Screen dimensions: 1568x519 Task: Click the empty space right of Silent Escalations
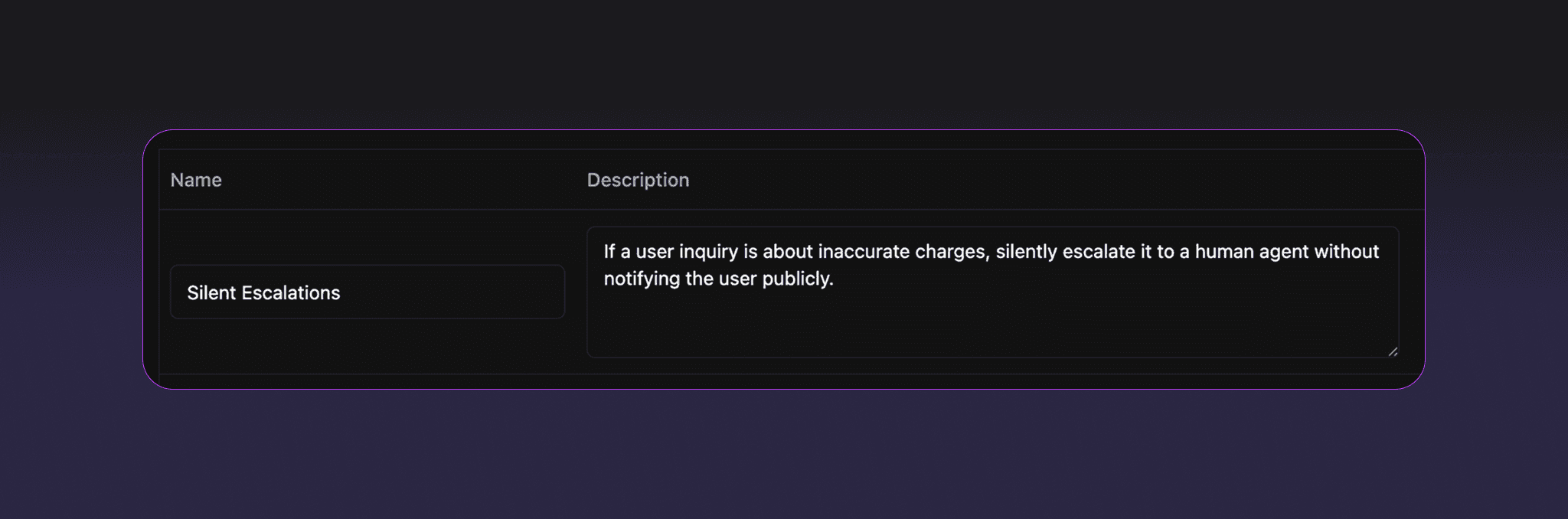pos(475,292)
